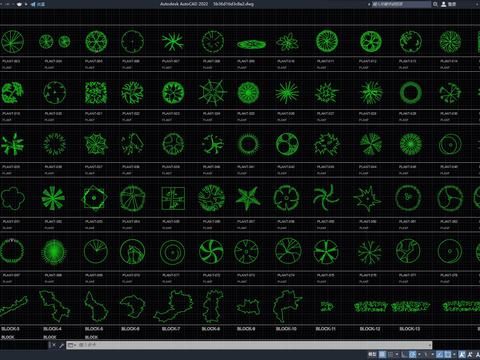480x360 pixels.
Task: Open the user sign-in account icon
Action: point(444,4)
